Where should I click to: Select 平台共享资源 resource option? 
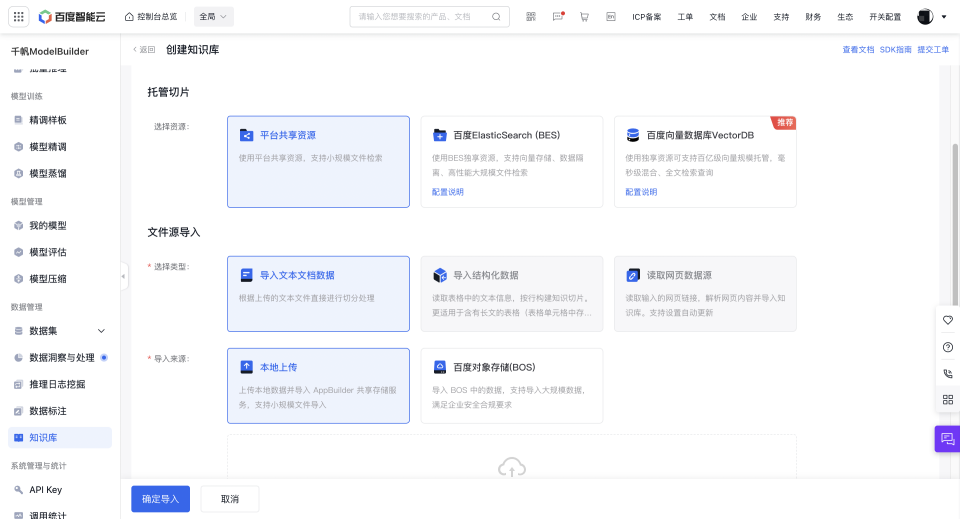pos(318,161)
